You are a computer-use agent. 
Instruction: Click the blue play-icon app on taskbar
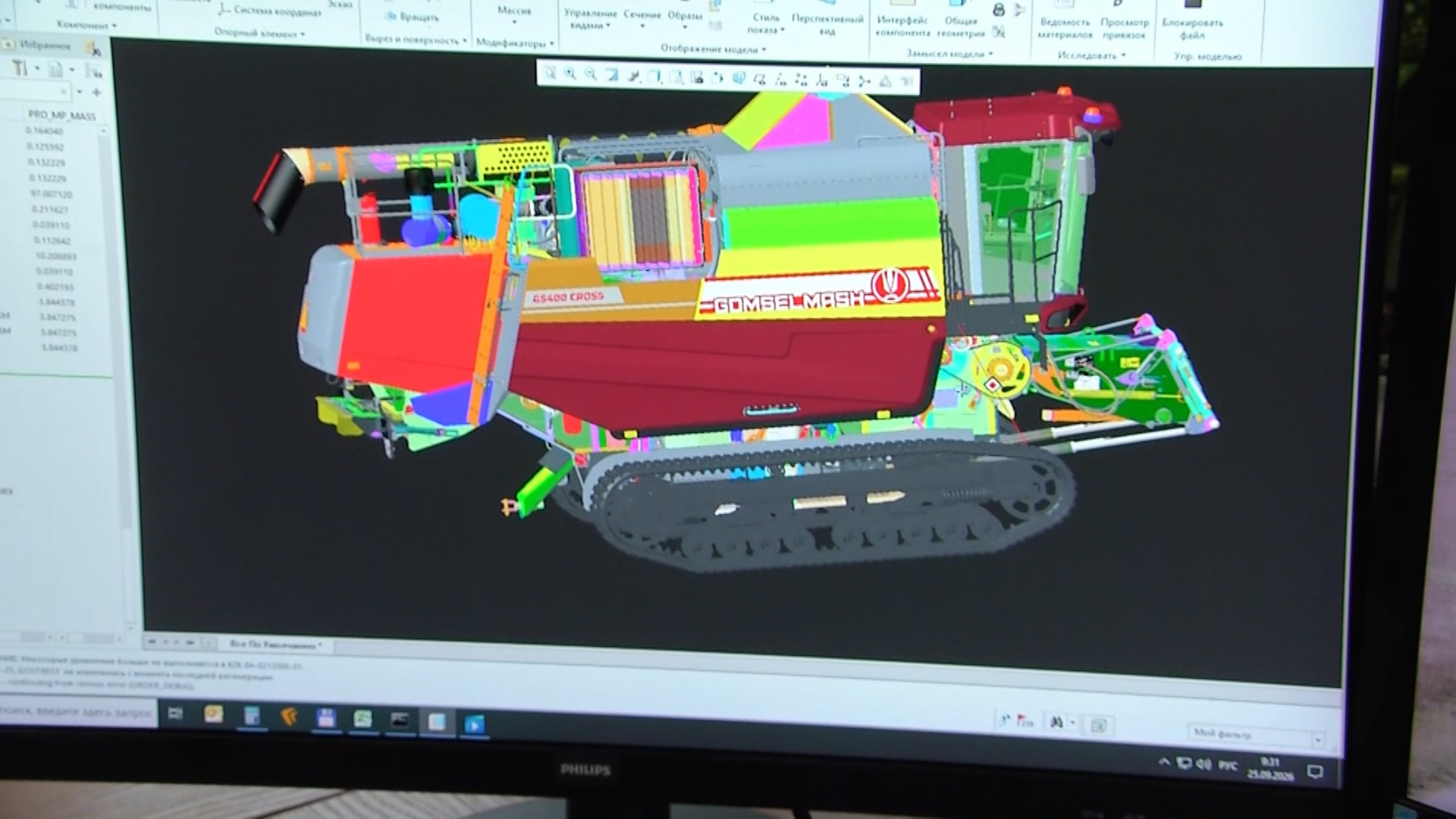[x=473, y=723]
